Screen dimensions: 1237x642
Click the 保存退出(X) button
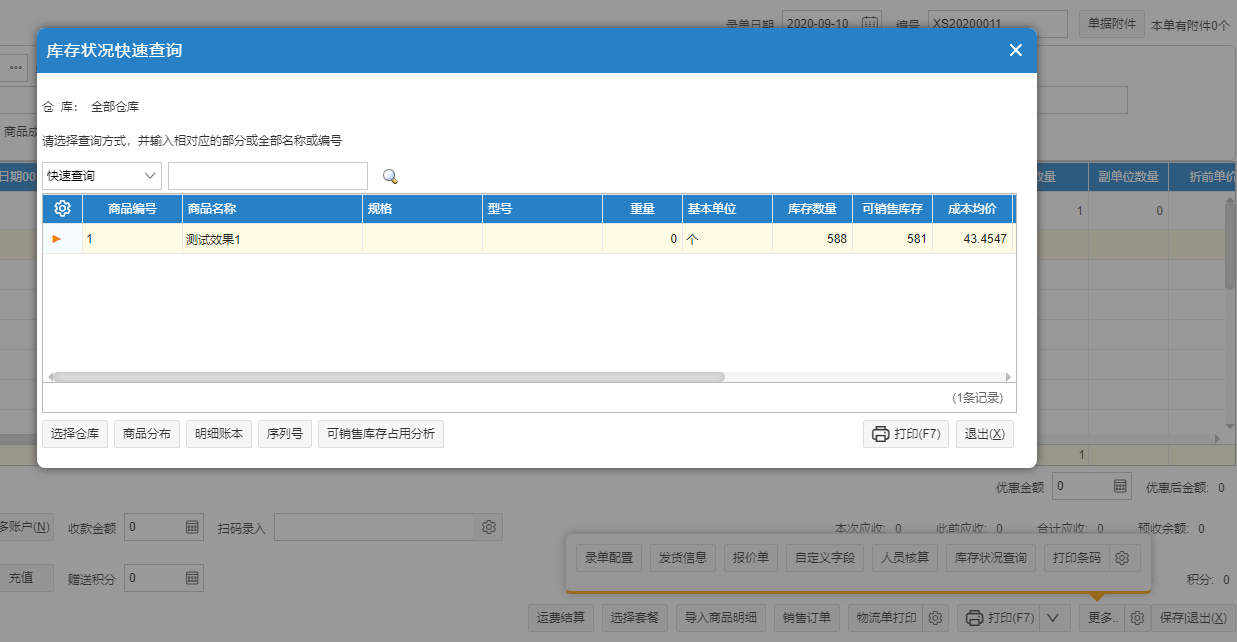pyautogui.click(x=1194, y=618)
